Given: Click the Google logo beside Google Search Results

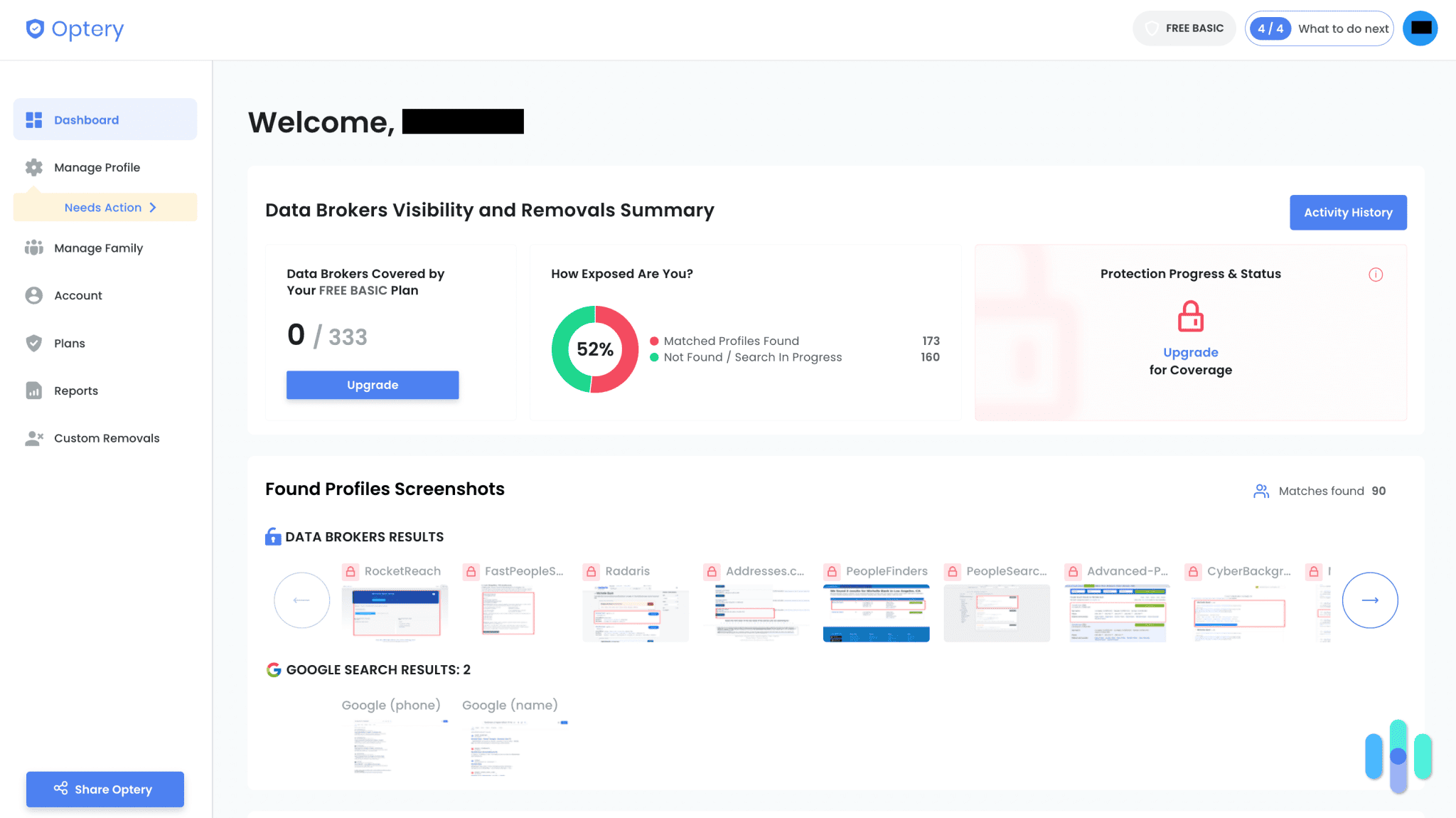Looking at the screenshot, I should (x=274, y=669).
